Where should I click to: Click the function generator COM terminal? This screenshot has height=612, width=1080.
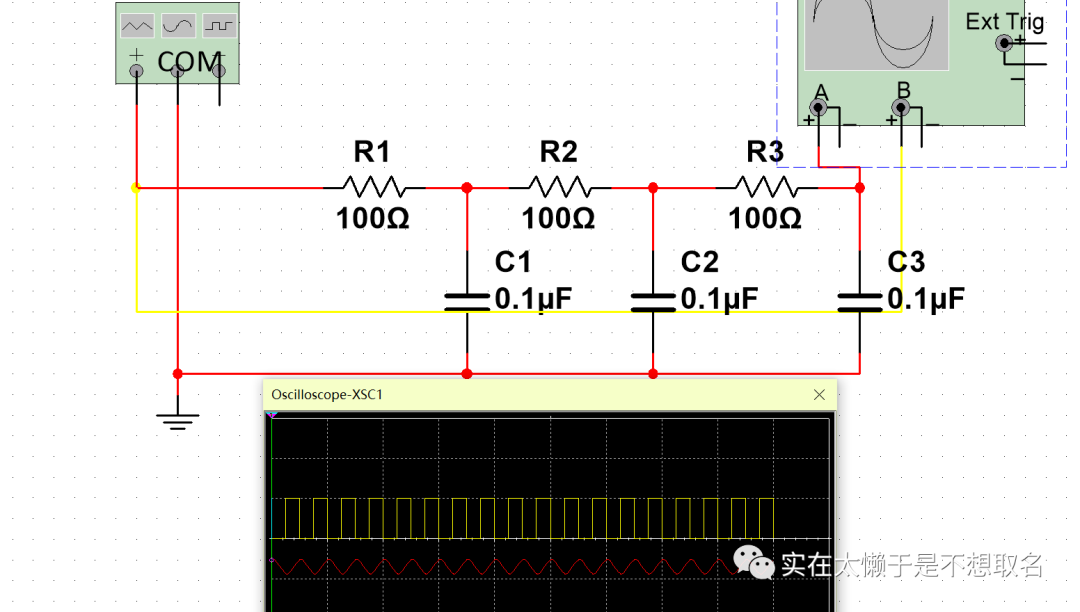point(177,70)
